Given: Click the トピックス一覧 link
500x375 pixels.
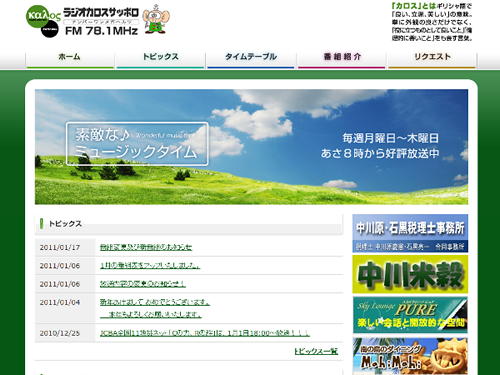Looking at the screenshot, I should 316,351.
